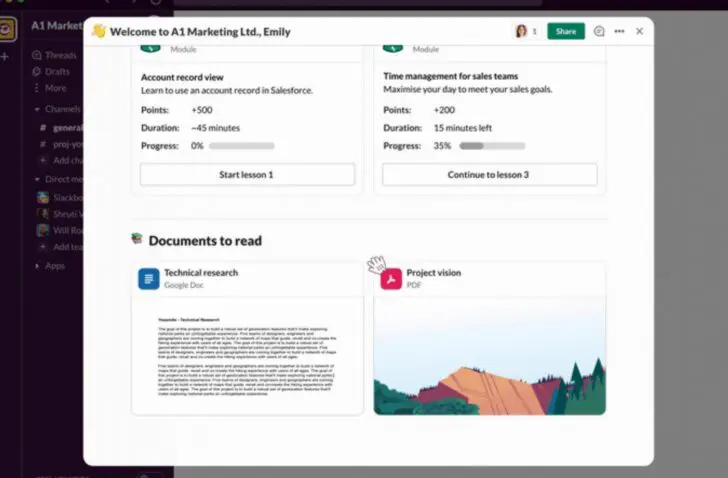The height and width of the screenshot is (478, 728).
Task: Close the welcome canvas with the X
Action: click(639, 31)
